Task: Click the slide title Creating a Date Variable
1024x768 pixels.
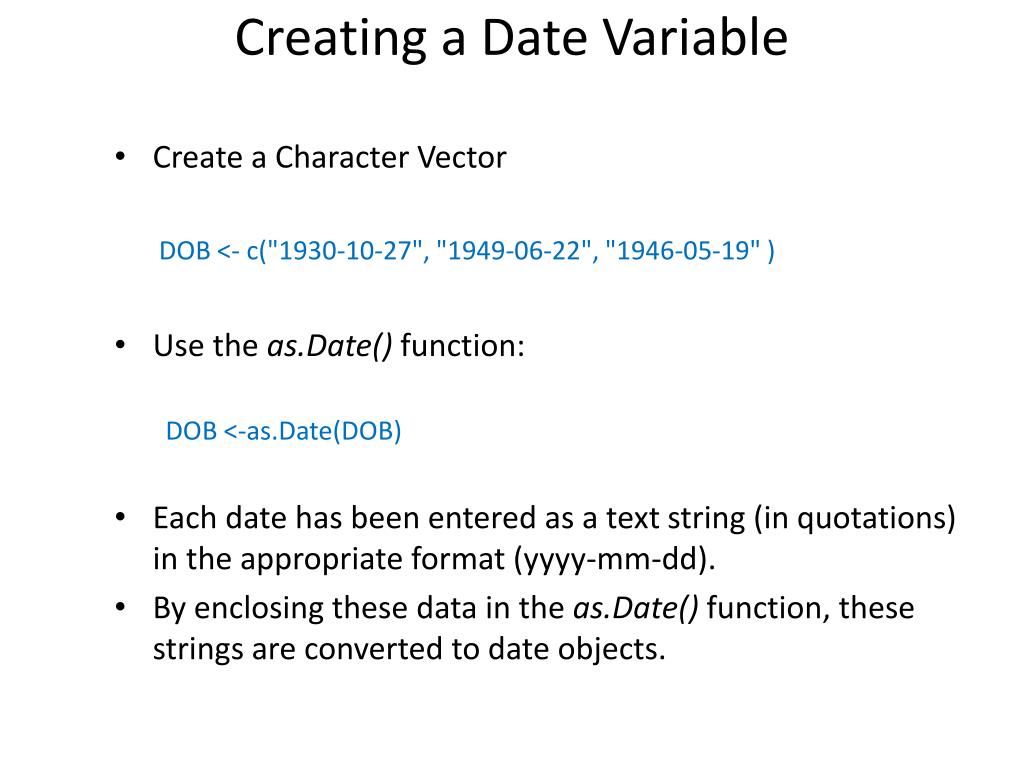Action: pyautogui.click(x=511, y=39)
